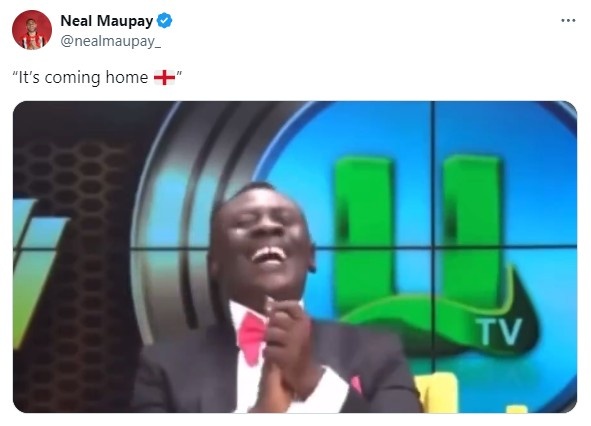591x426 pixels.
Task: Click the opening quotation mark of tweet
Action: pyautogui.click(x=15, y=77)
